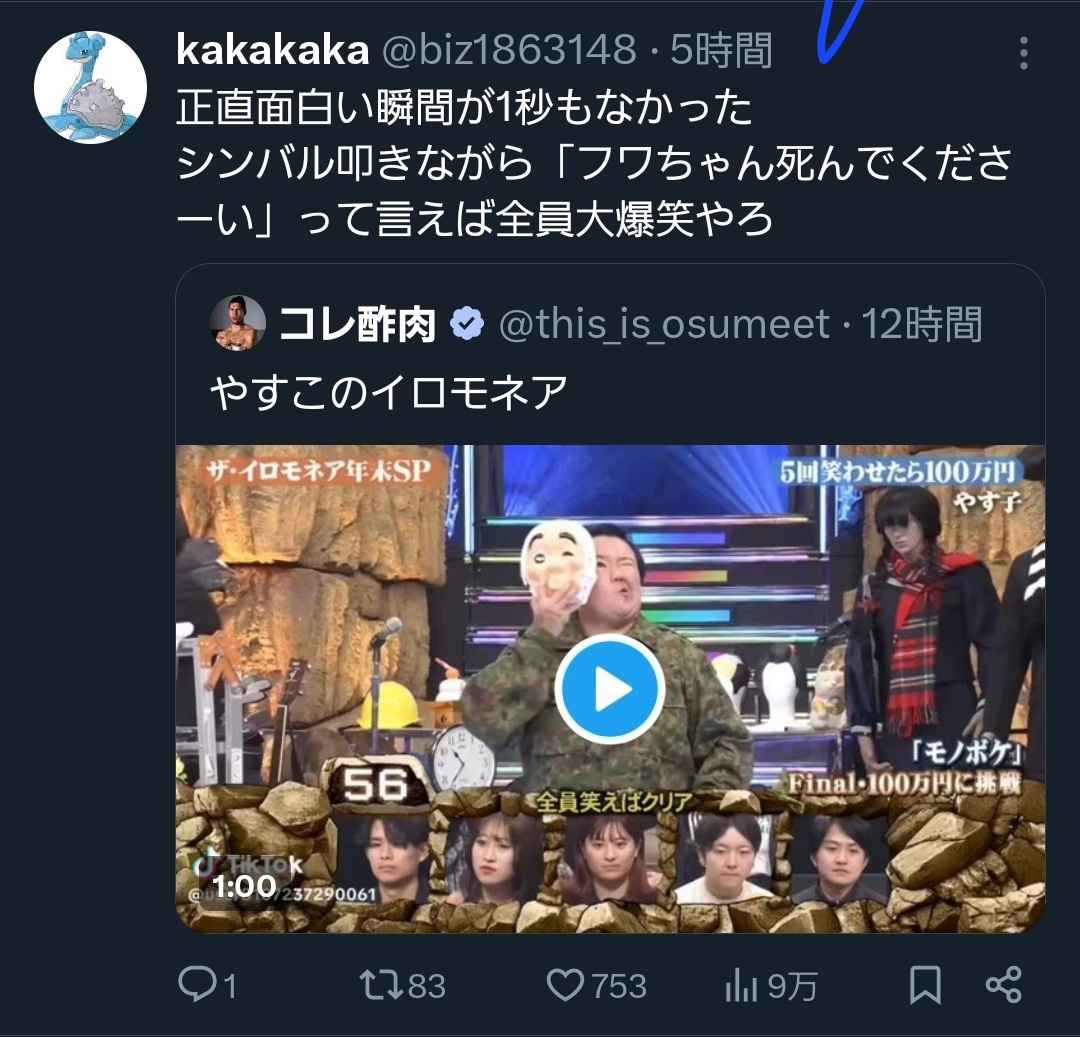Open the @biz1863148 handle link
This screenshot has width=1080, height=1037.
[510, 50]
